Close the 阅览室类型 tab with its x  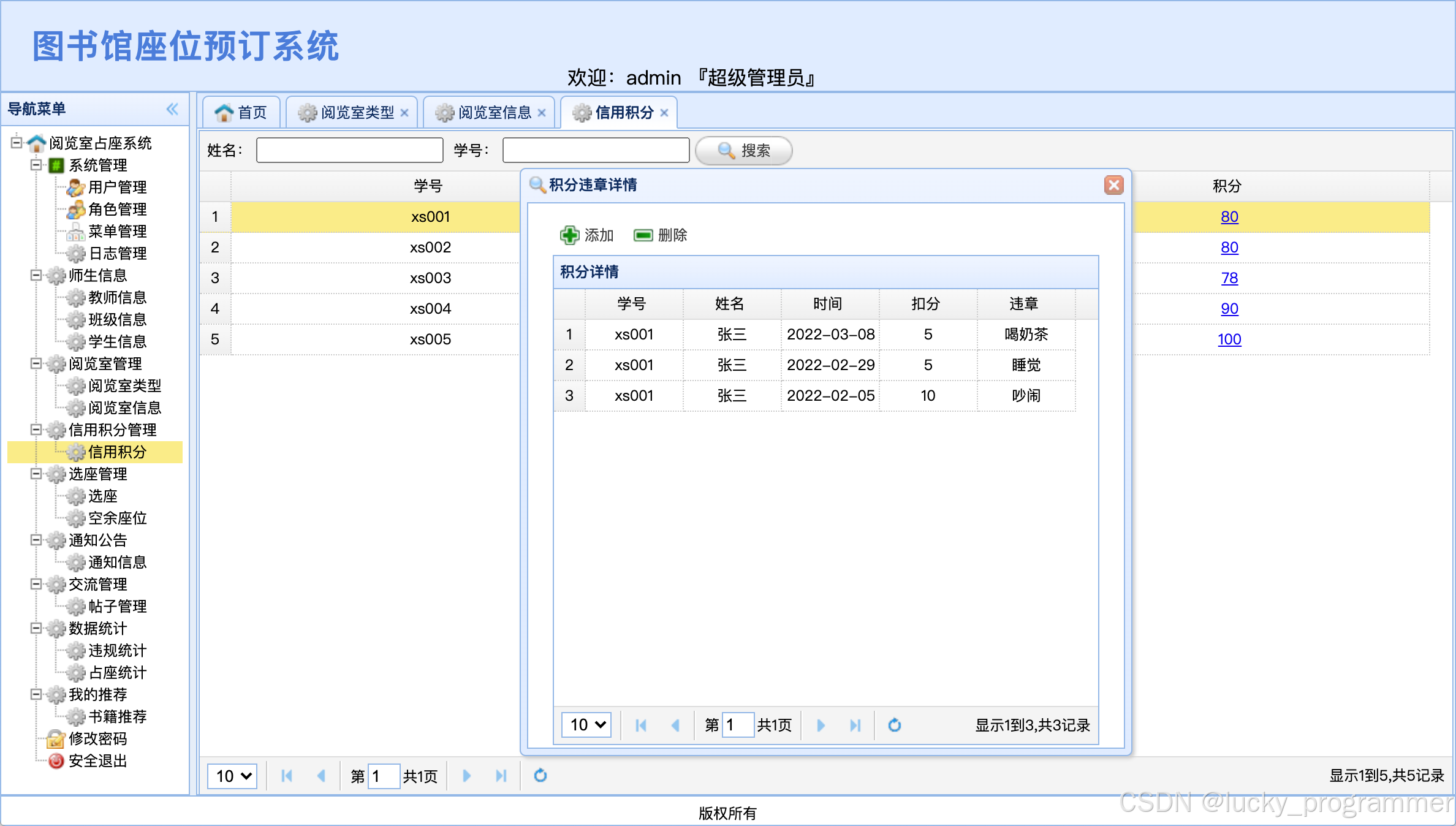(x=404, y=113)
